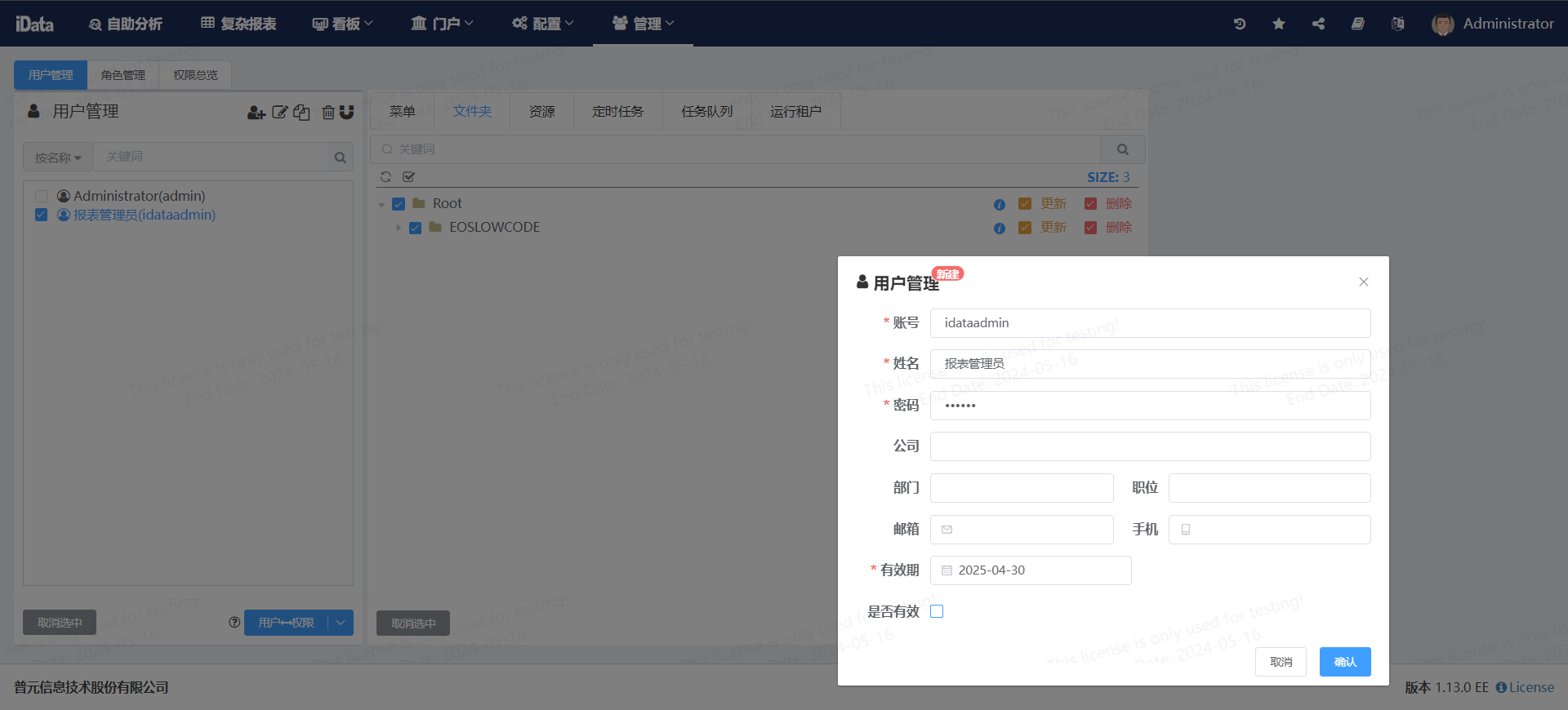This screenshot has width=1568, height=710.
Task: Switch language via the translate icon
Action: click(1397, 24)
